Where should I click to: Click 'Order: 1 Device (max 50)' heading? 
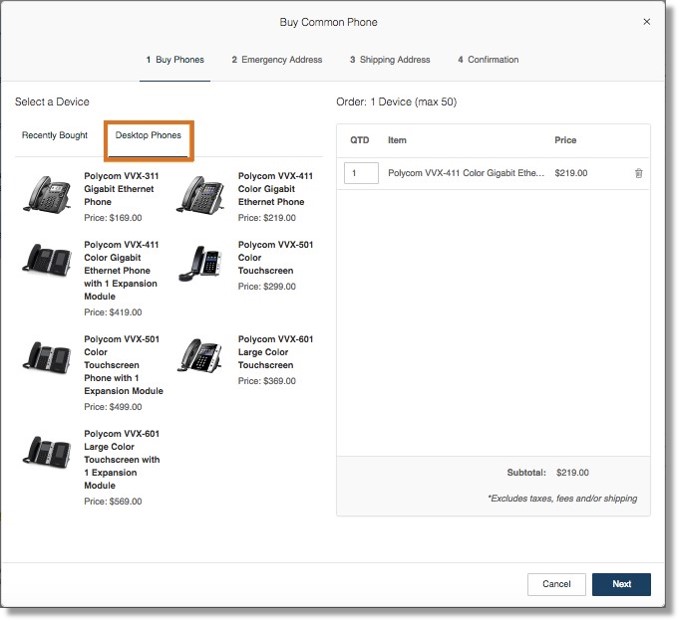click(x=396, y=102)
